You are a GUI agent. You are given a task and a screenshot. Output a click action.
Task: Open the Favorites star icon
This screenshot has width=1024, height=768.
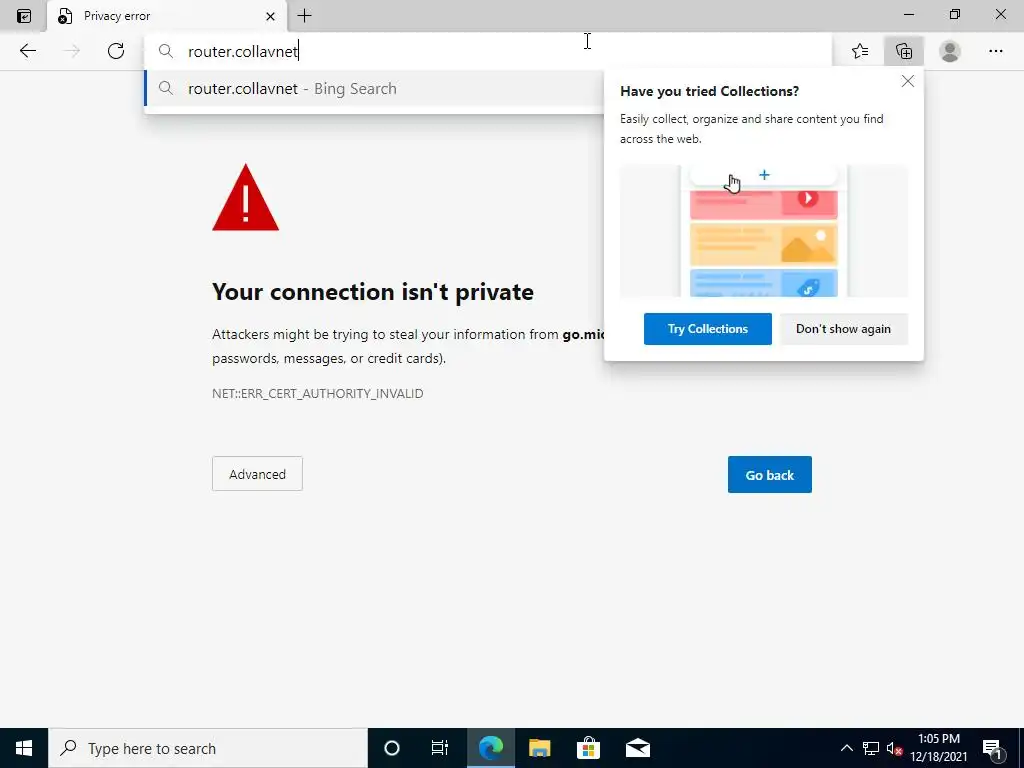[860, 51]
